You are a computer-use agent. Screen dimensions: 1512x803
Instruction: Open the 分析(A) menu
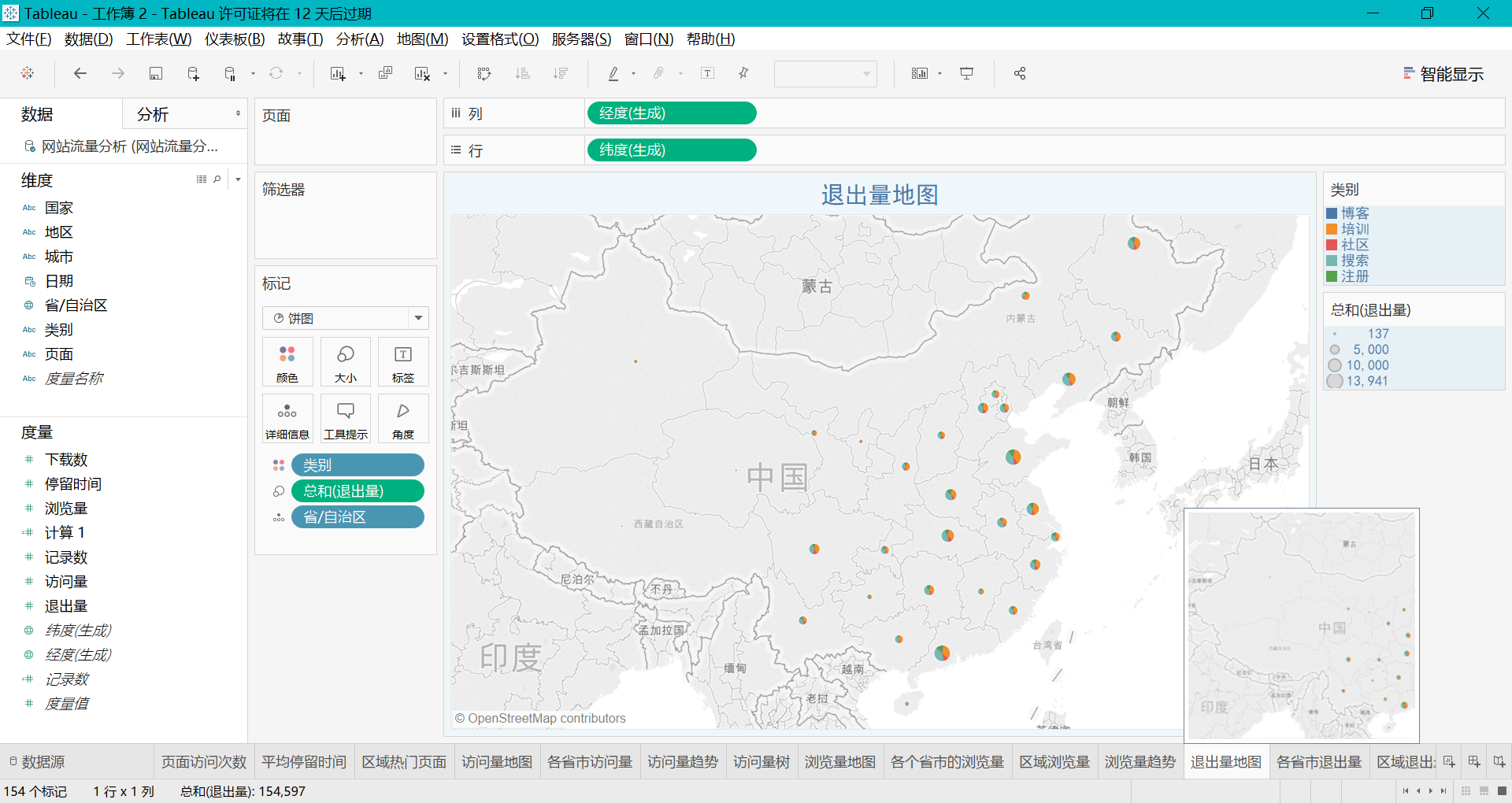(359, 39)
